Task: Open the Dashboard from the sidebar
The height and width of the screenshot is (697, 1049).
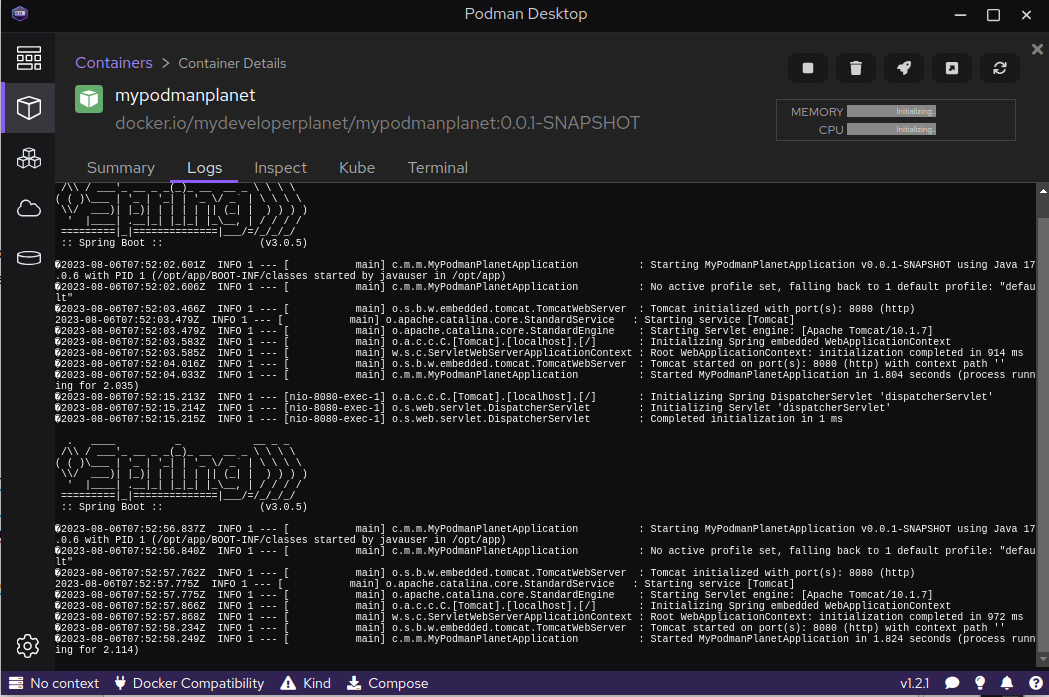Action: tap(29, 58)
